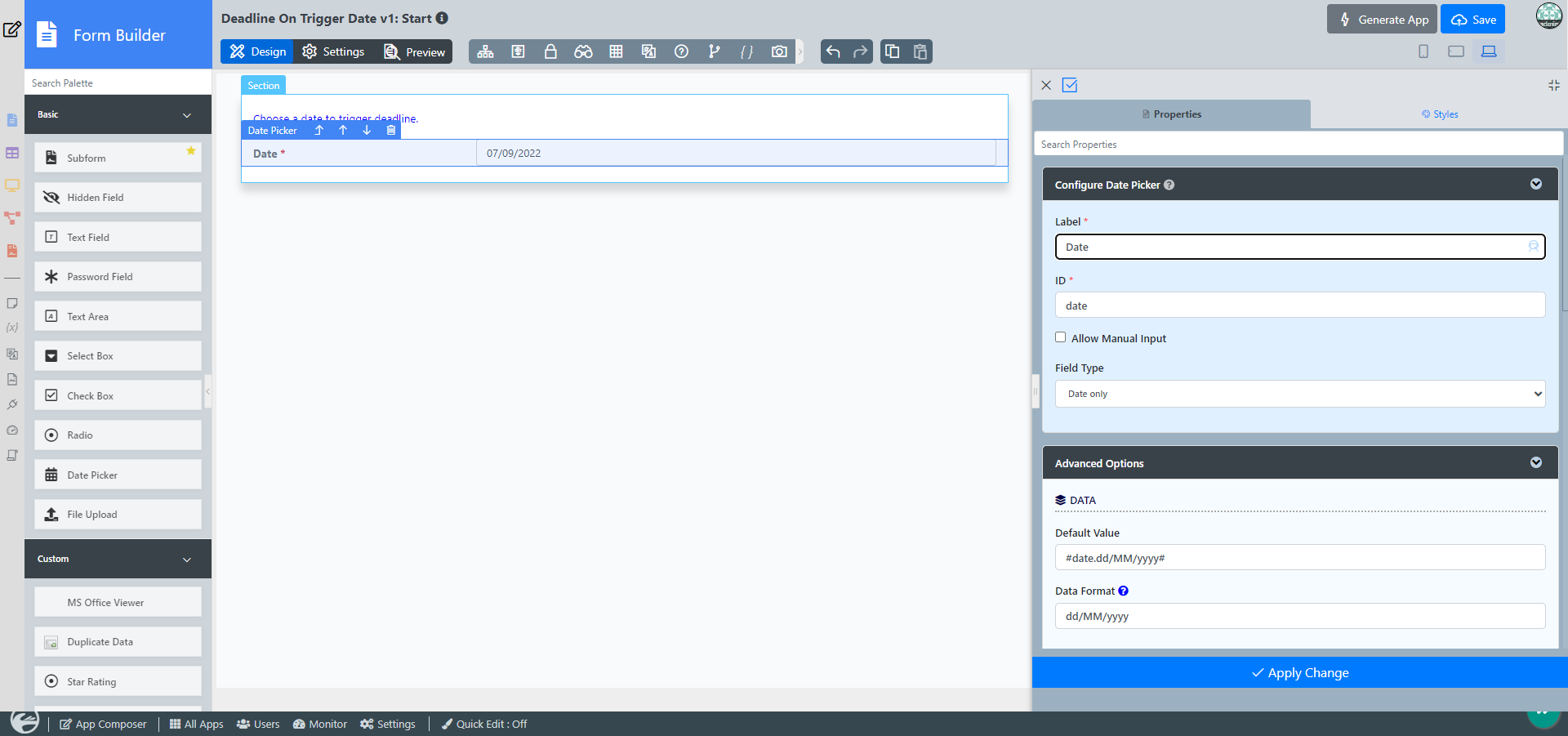Click the form info icon beside title
1568x736 pixels.
tap(442, 18)
